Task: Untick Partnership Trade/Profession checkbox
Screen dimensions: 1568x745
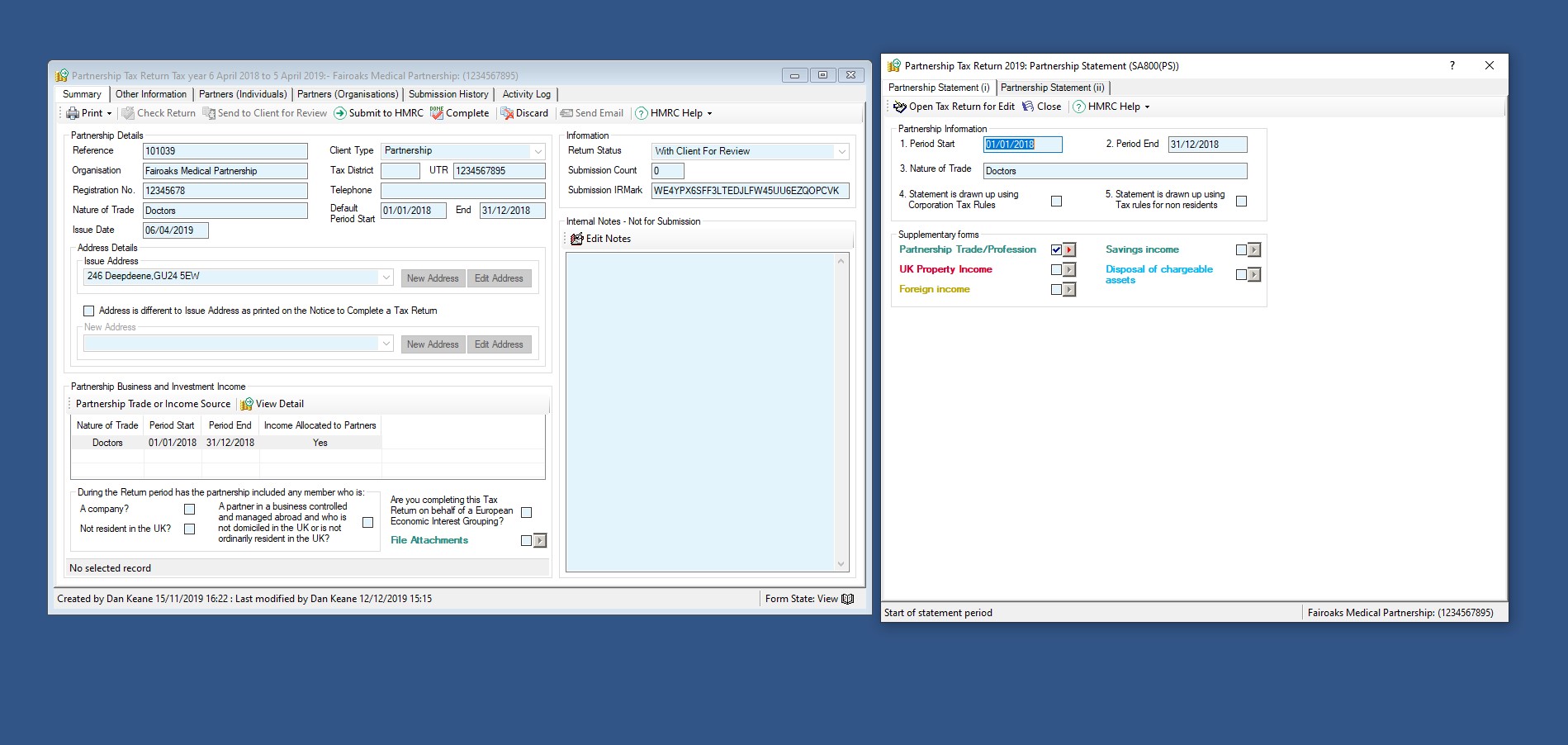Action: click(x=1056, y=250)
